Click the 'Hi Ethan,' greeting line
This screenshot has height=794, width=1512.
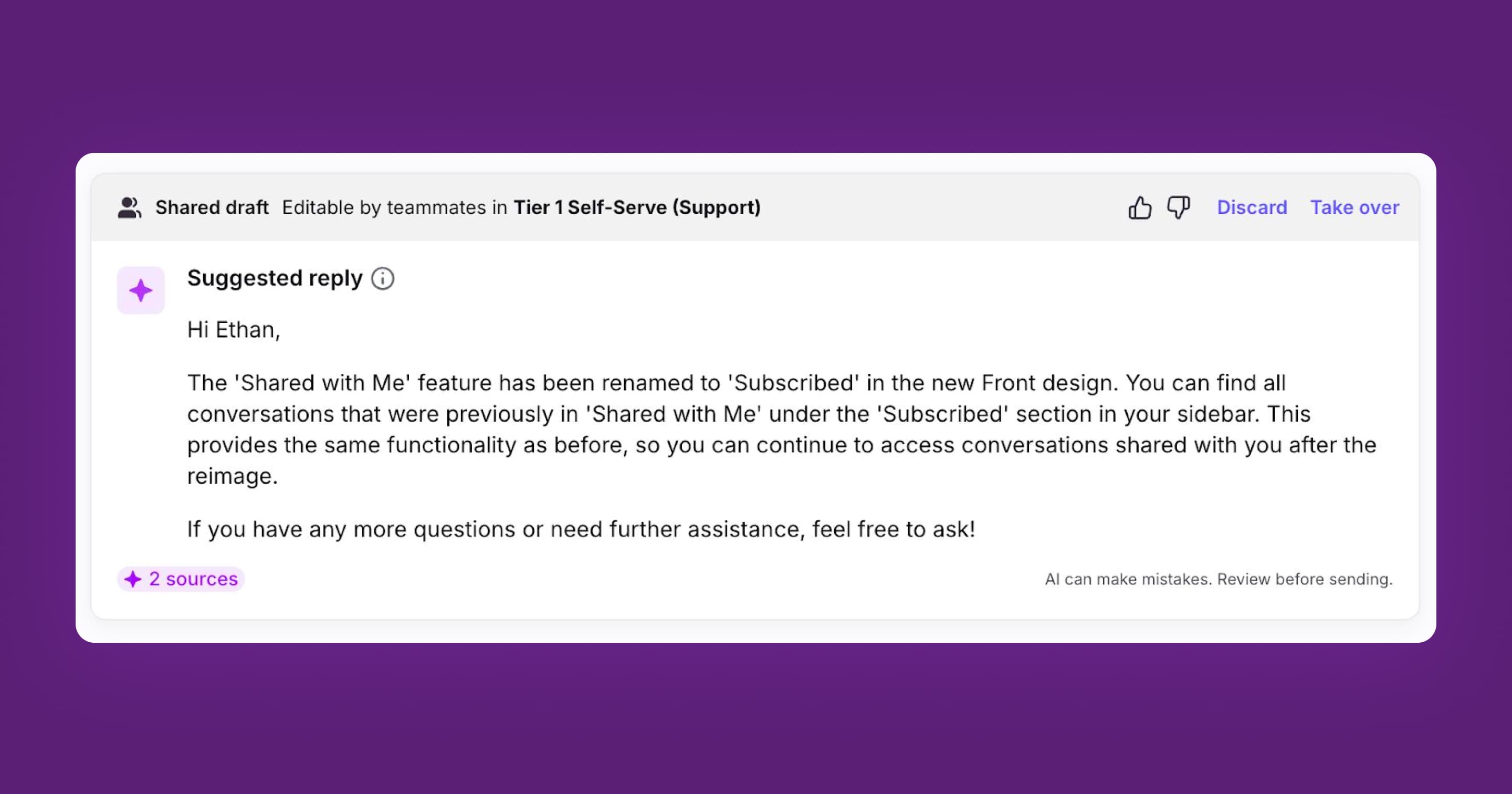(x=234, y=330)
